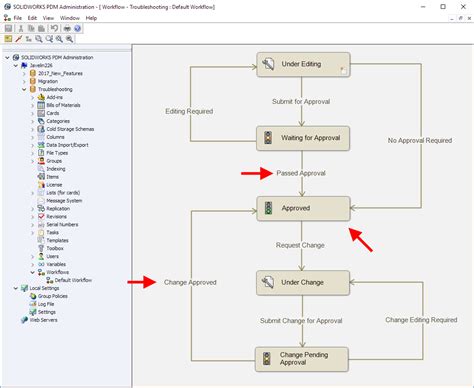Expand the Cards node arrow
Image resolution: width=474 pixels, height=388 pixels.
tap(32, 113)
